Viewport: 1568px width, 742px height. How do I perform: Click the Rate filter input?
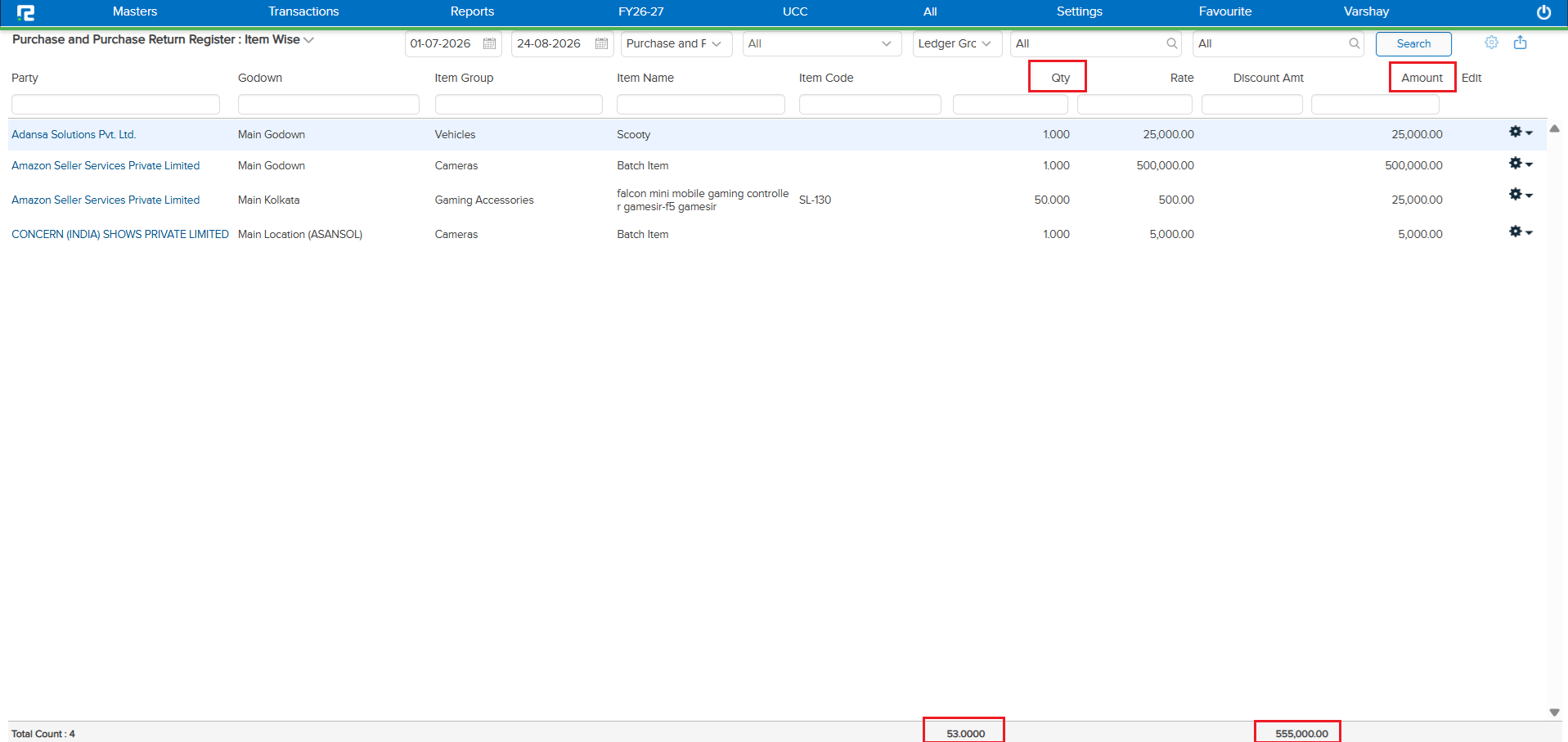(x=1134, y=104)
